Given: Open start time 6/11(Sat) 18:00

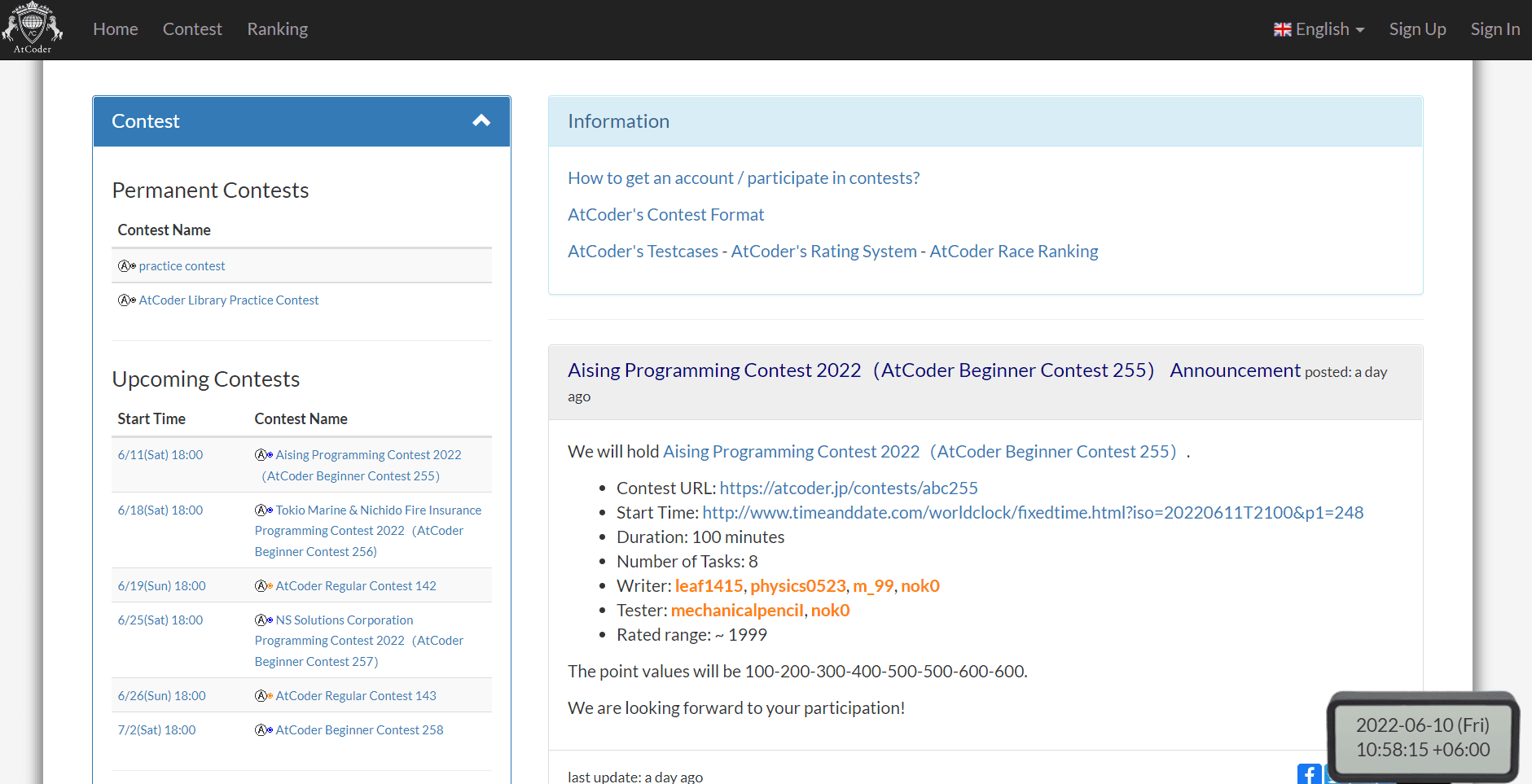Looking at the screenshot, I should (160, 455).
